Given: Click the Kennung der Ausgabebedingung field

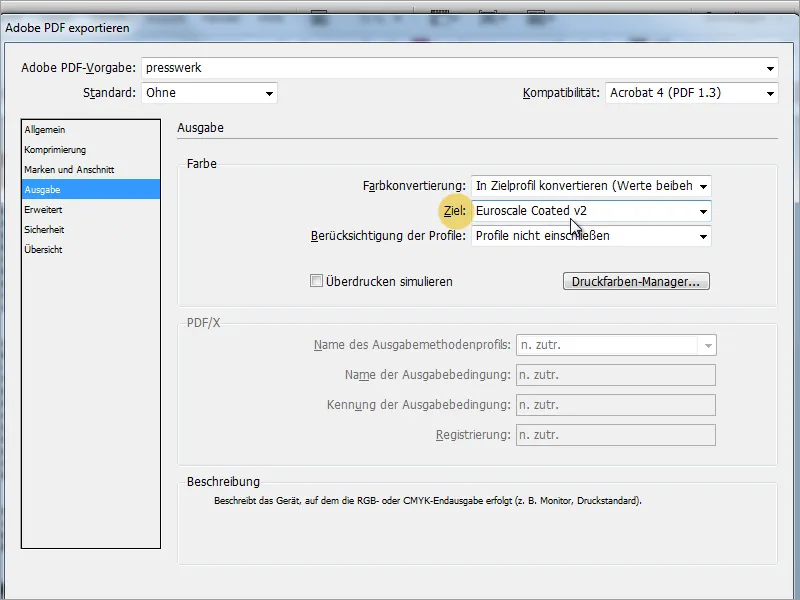Looking at the screenshot, I should coord(616,405).
